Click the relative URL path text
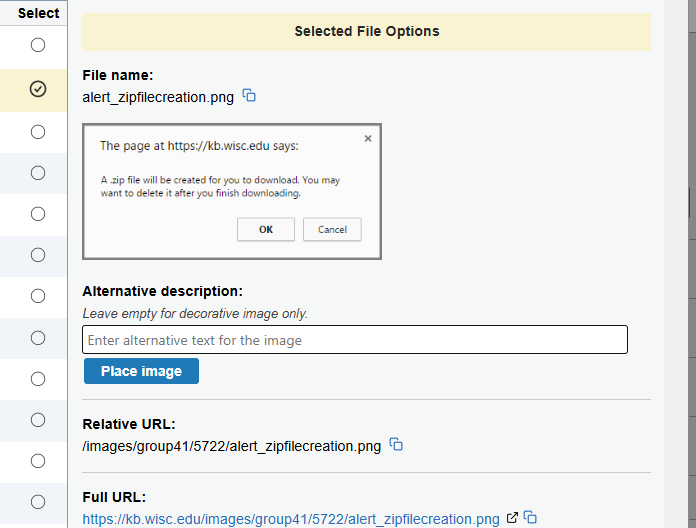The width and height of the screenshot is (696, 528). (x=231, y=446)
